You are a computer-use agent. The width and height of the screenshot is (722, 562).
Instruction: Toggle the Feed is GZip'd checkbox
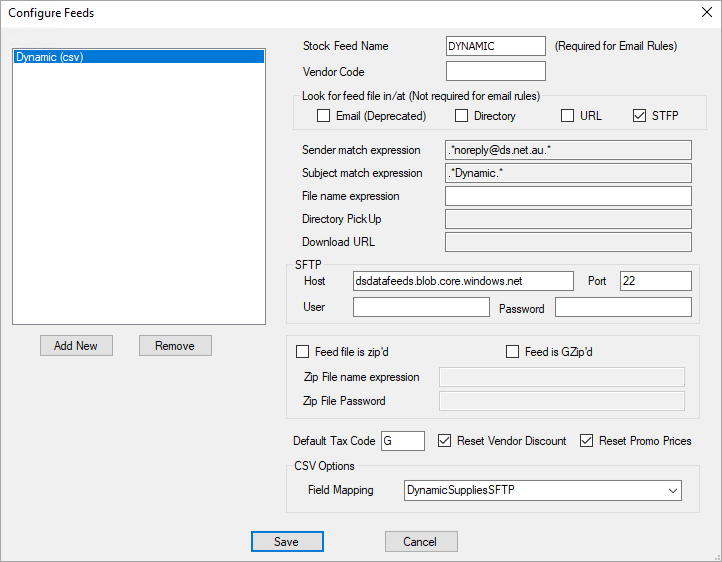513,352
